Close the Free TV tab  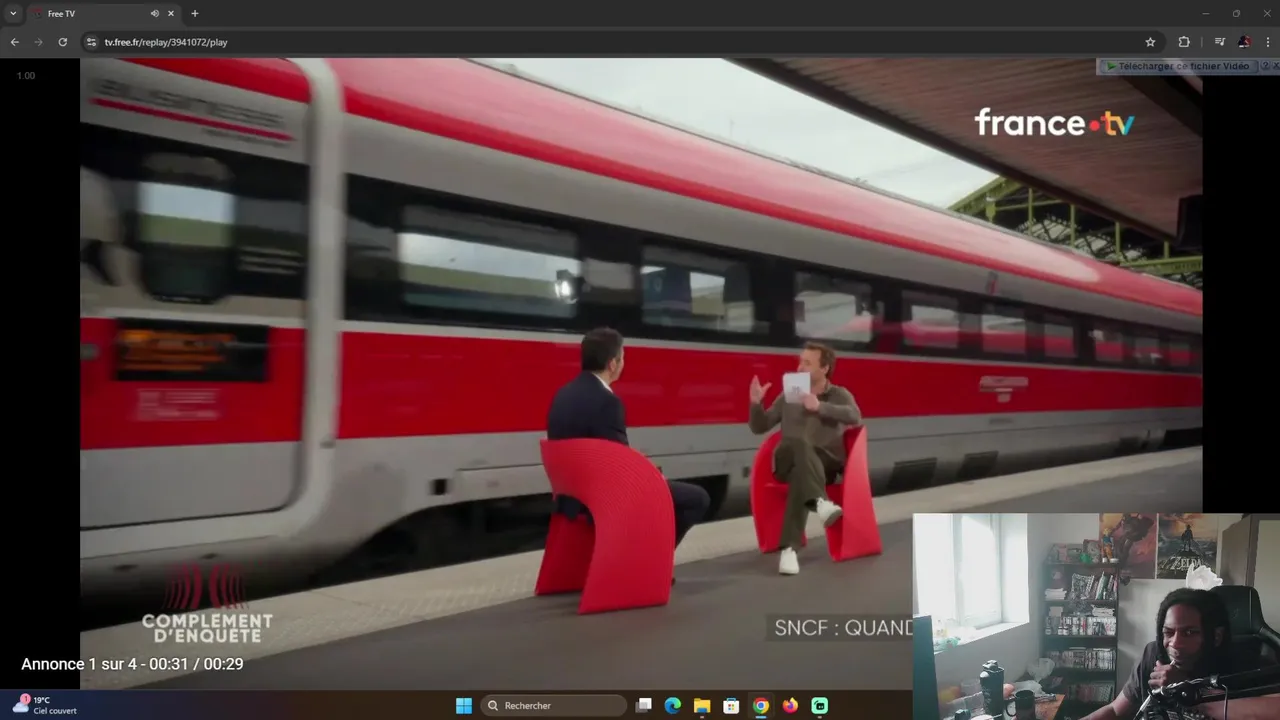point(171,14)
